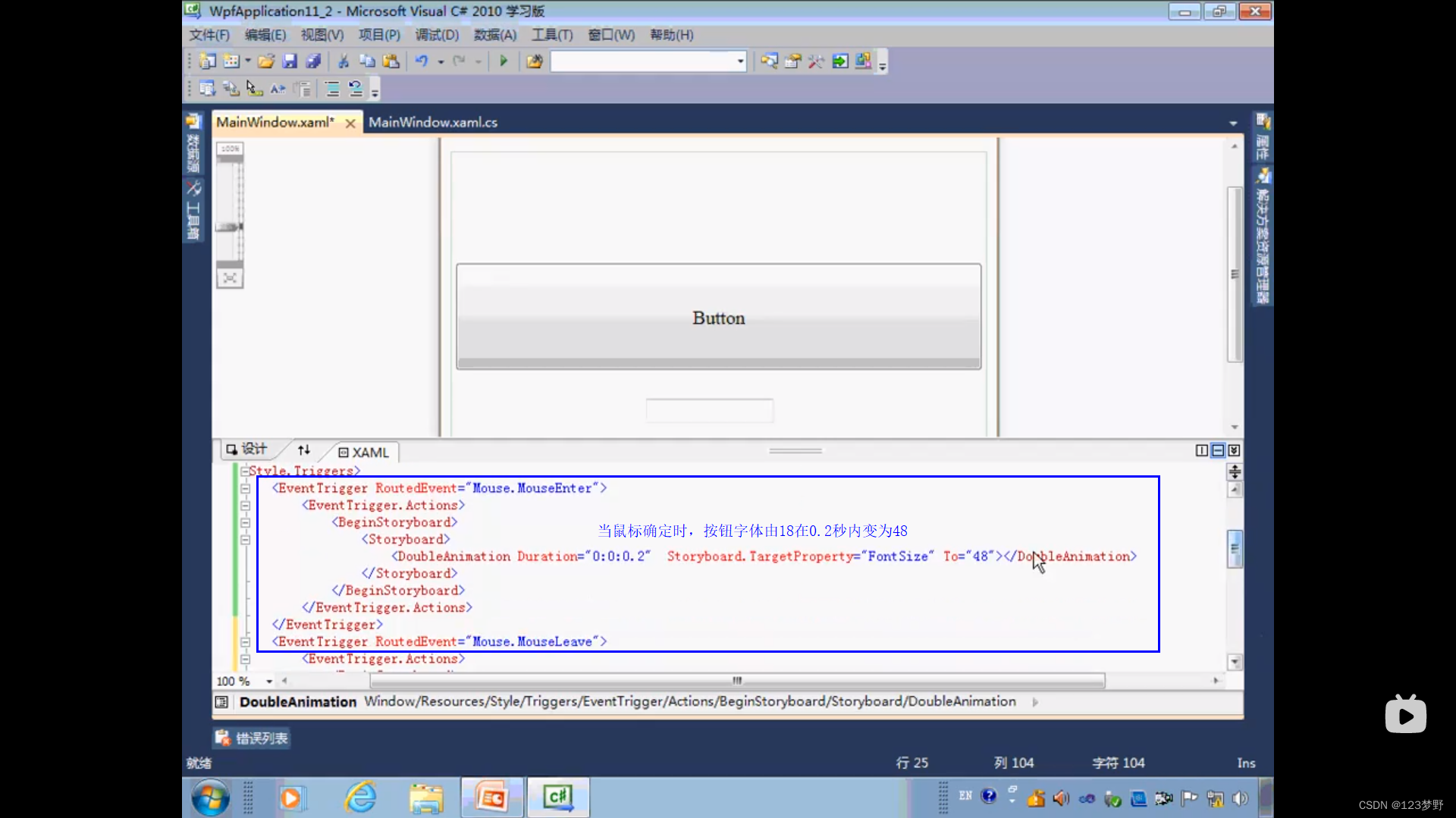Close the MainWindow.xaml tab
This screenshot has width=1456, height=818.
350,124
